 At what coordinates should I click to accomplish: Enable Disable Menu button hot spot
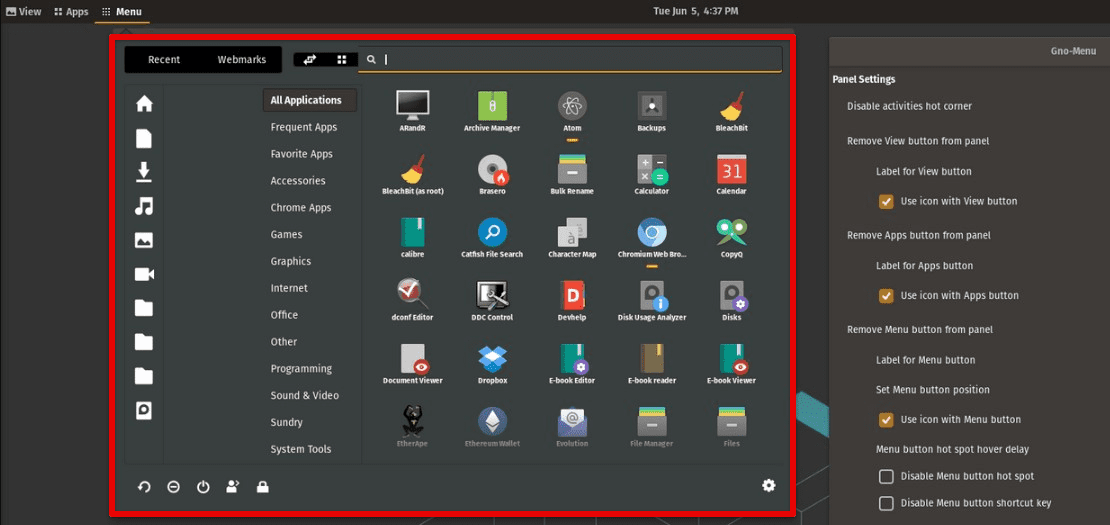[886, 476]
